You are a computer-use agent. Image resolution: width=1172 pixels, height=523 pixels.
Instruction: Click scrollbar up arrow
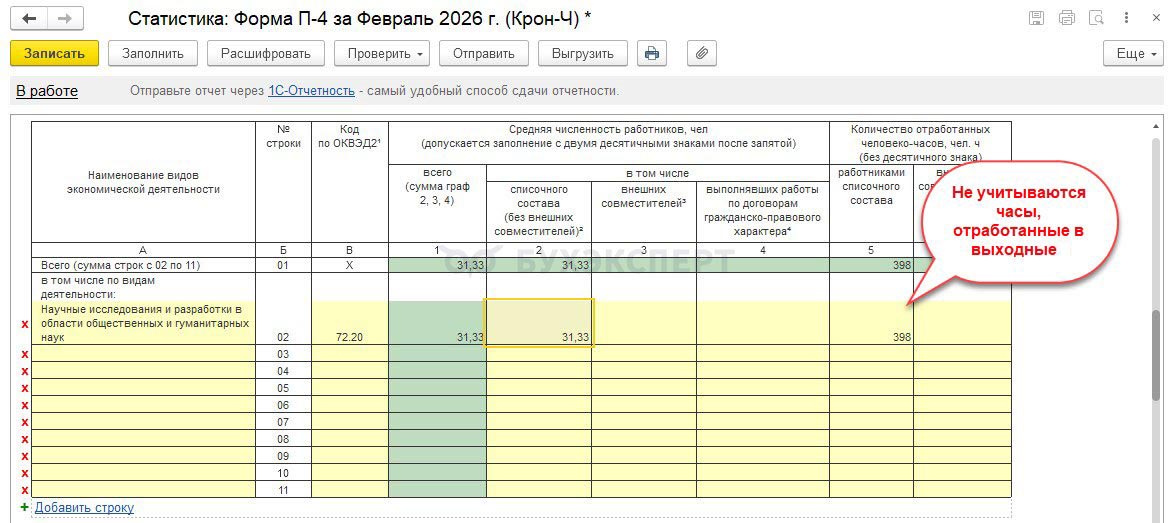[1156, 125]
